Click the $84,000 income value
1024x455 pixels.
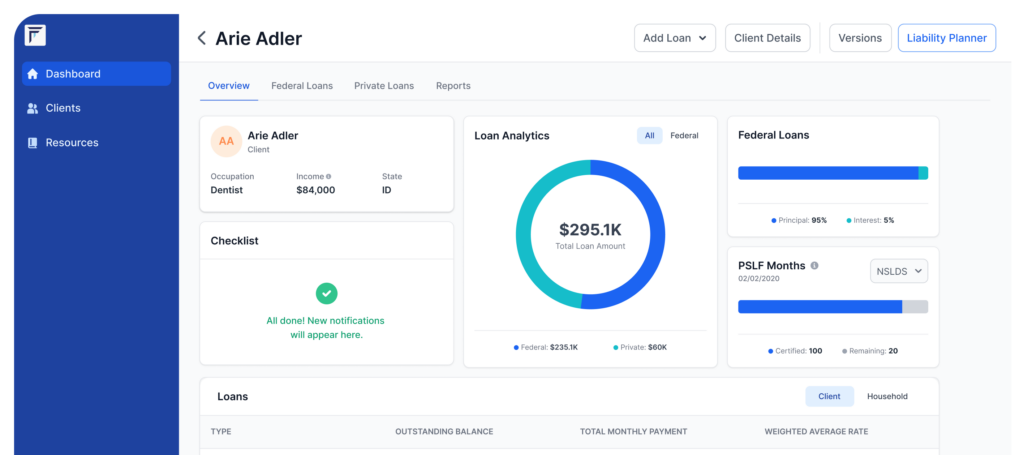pos(315,191)
